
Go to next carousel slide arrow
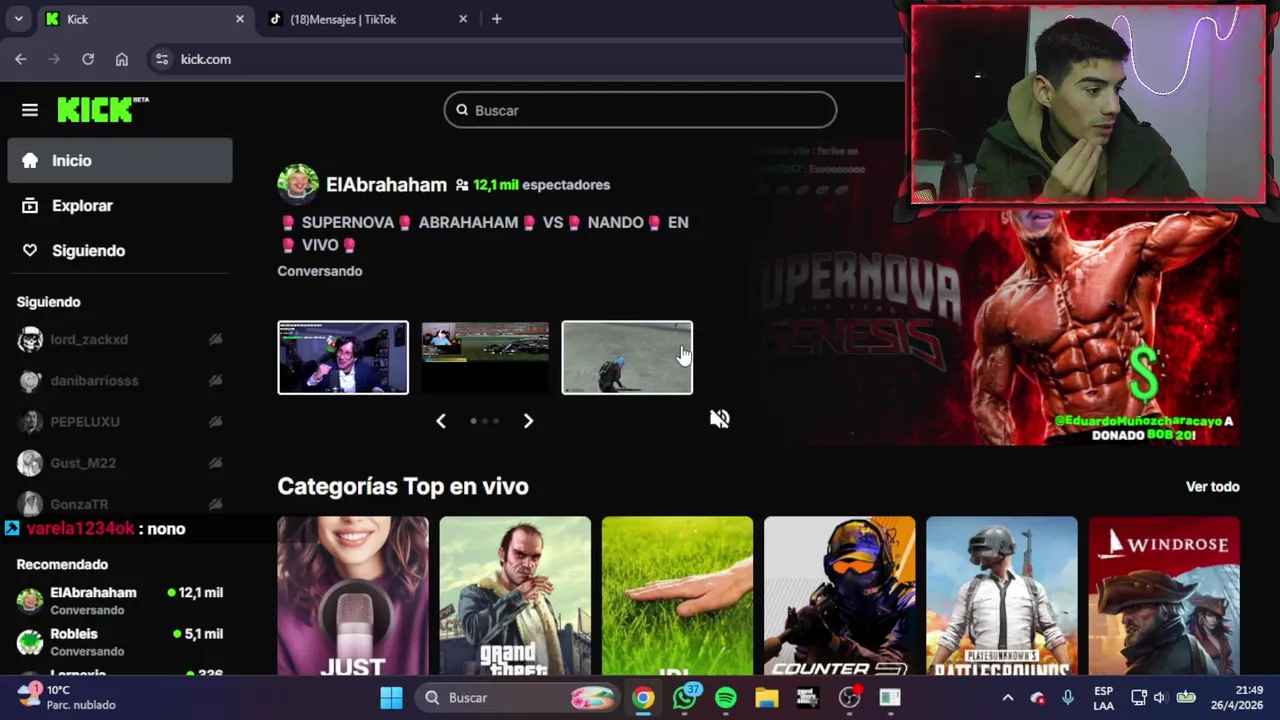point(528,421)
